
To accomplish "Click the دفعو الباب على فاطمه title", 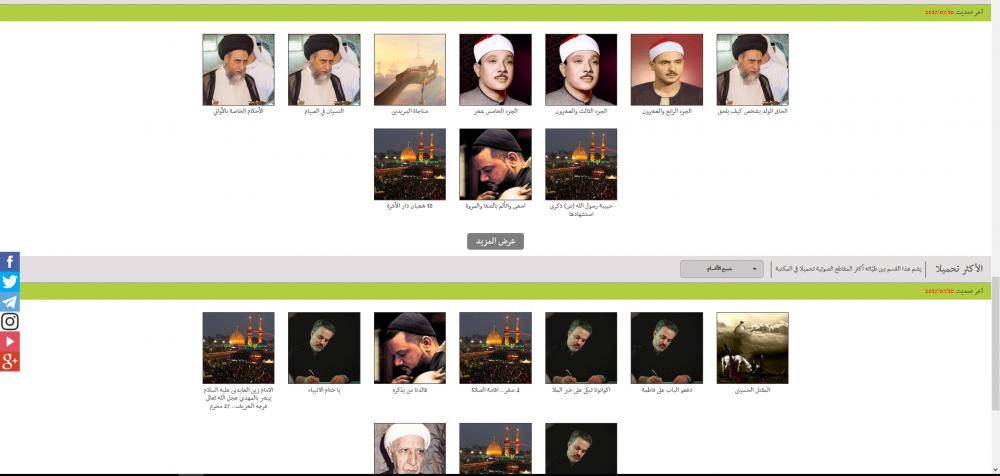I will pyautogui.click(x=667, y=389).
